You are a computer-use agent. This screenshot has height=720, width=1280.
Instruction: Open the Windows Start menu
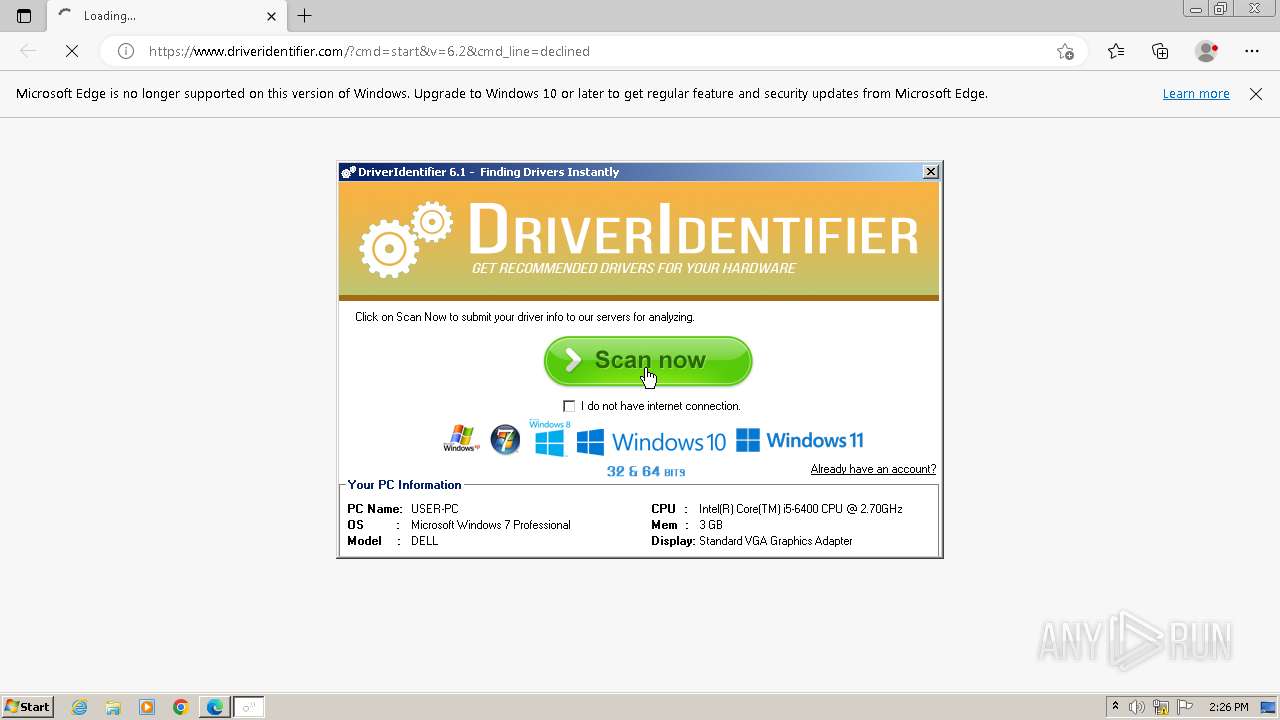28,707
